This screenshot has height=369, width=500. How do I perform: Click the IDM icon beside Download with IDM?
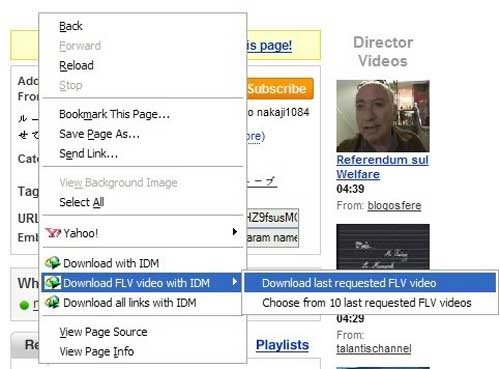[x=52, y=263]
